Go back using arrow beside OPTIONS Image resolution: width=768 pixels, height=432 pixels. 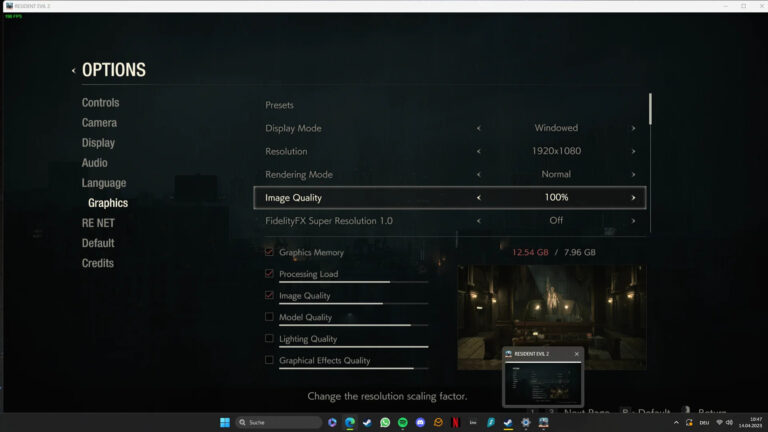pyautogui.click(x=73, y=71)
